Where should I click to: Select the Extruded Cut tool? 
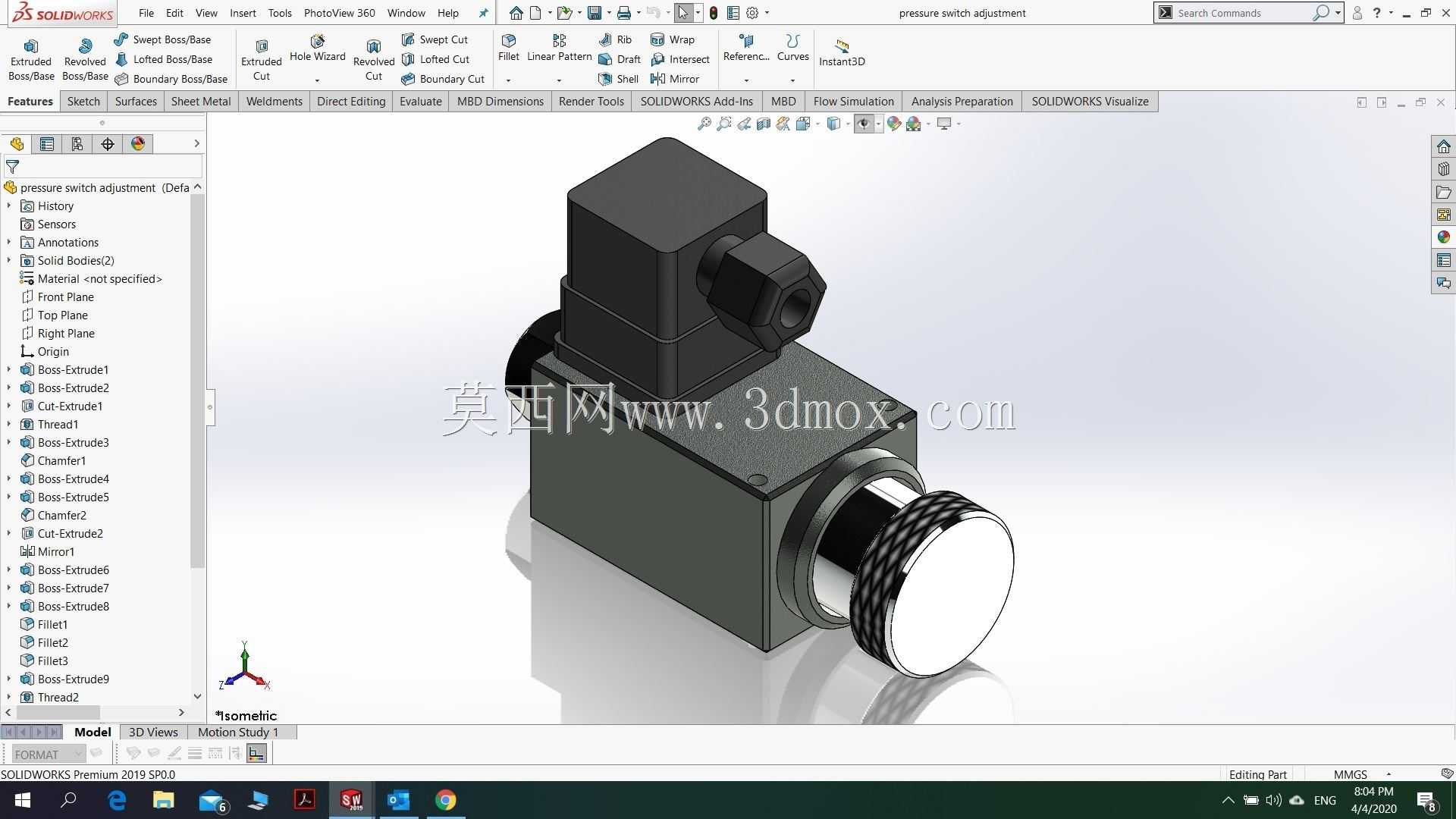point(262,60)
